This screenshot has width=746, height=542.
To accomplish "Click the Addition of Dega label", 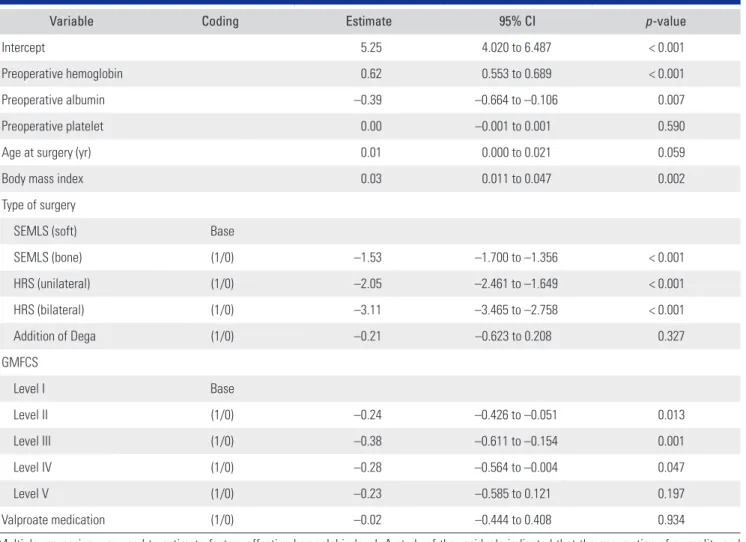I will [x=55, y=336].
